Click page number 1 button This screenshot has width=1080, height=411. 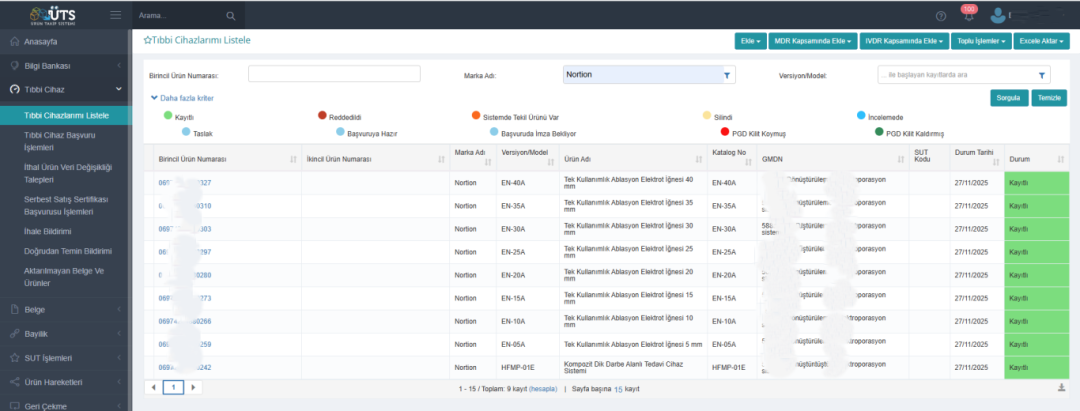click(x=174, y=388)
